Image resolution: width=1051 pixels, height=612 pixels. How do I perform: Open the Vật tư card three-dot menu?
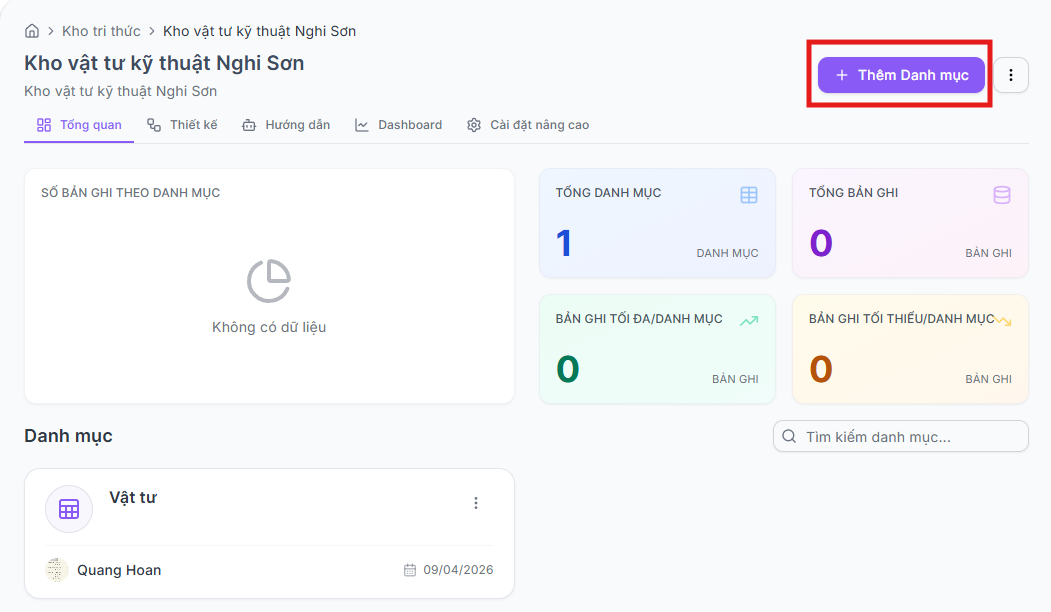tap(476, 503)
